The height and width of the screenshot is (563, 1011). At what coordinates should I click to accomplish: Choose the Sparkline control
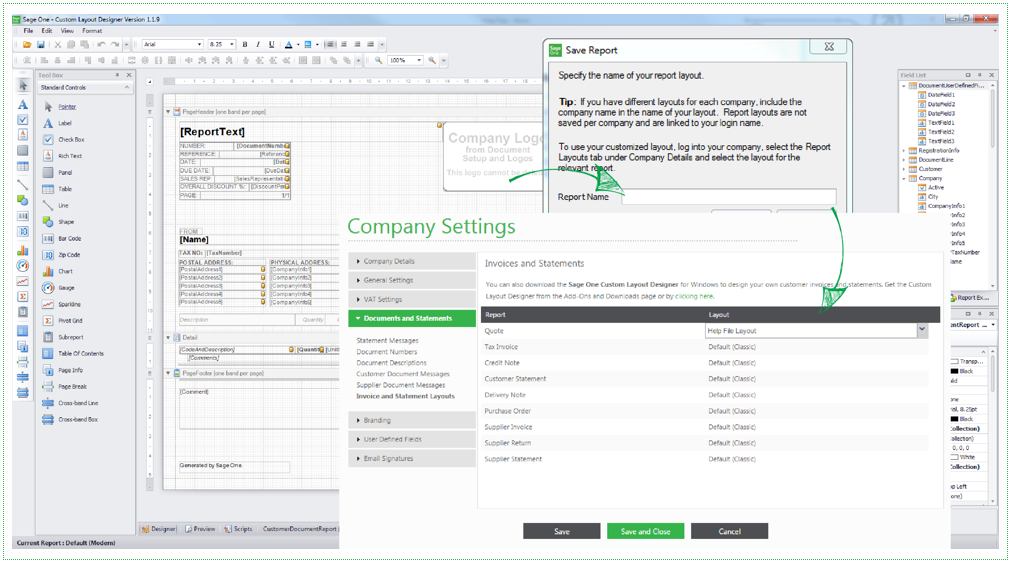point(62,304)
